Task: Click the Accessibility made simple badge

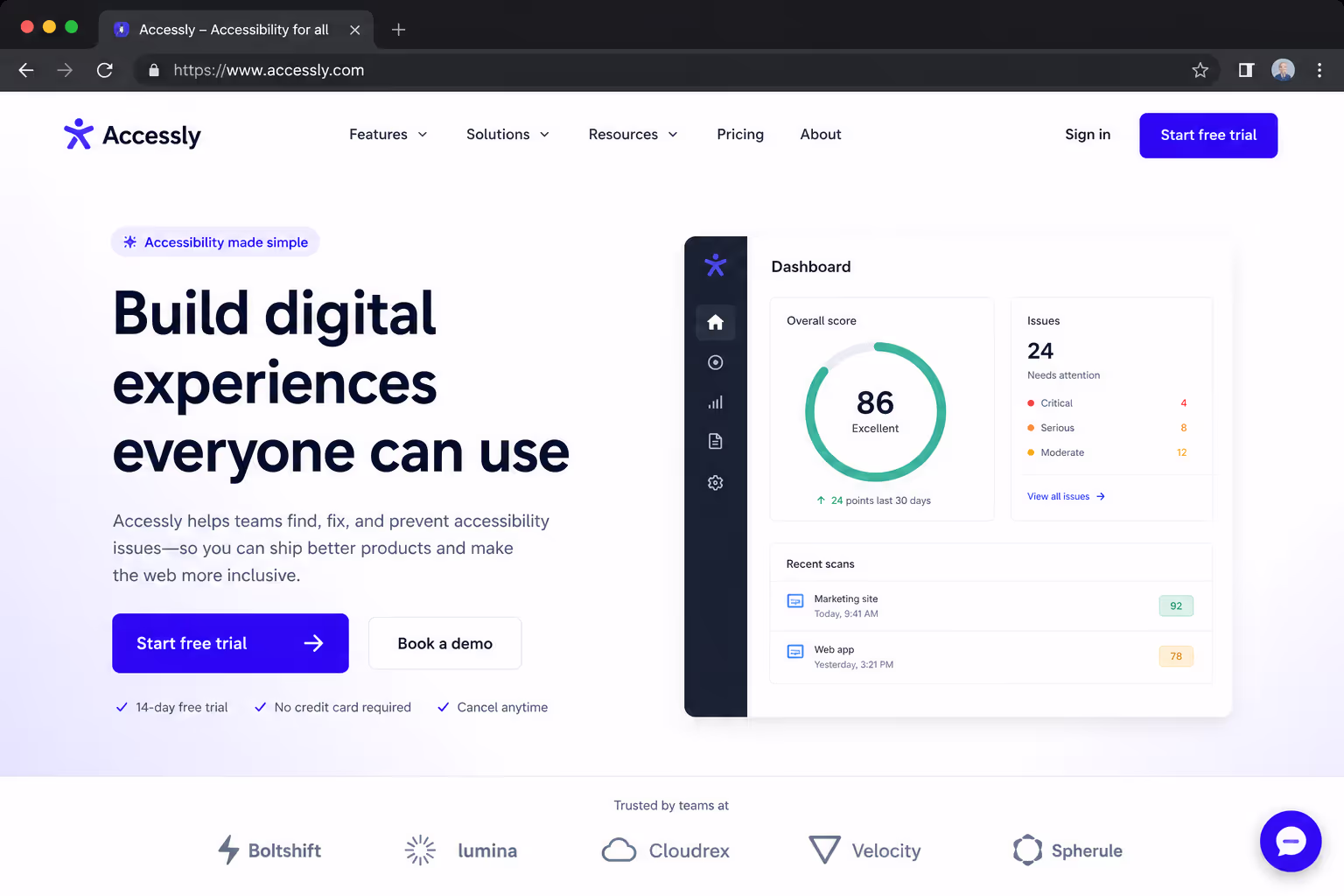Action: click(215, 242)
